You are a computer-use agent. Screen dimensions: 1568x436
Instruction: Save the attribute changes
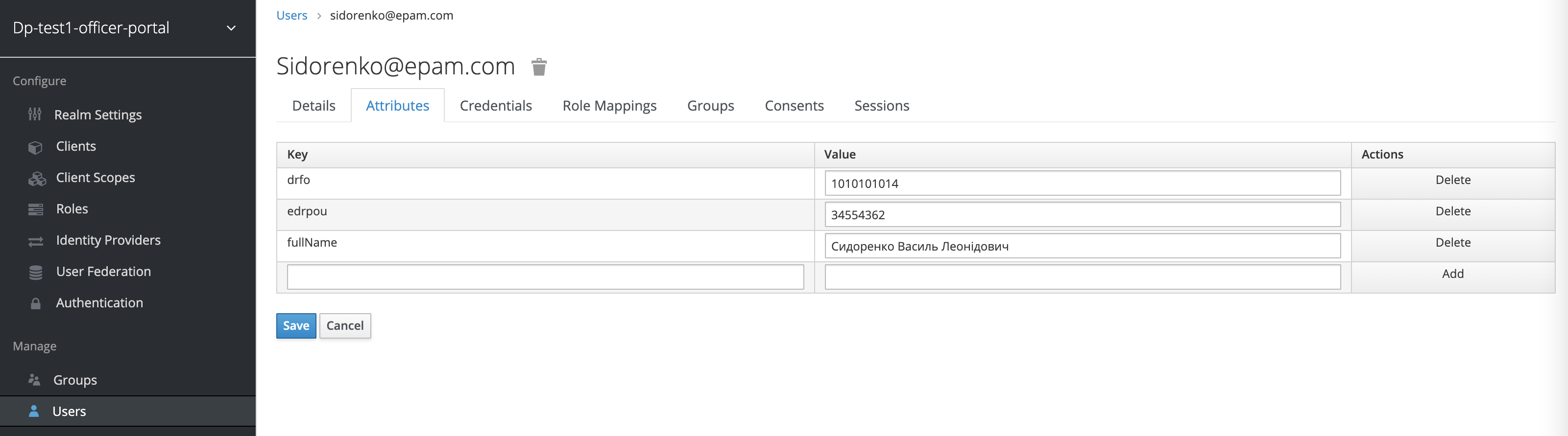point(296,326)
